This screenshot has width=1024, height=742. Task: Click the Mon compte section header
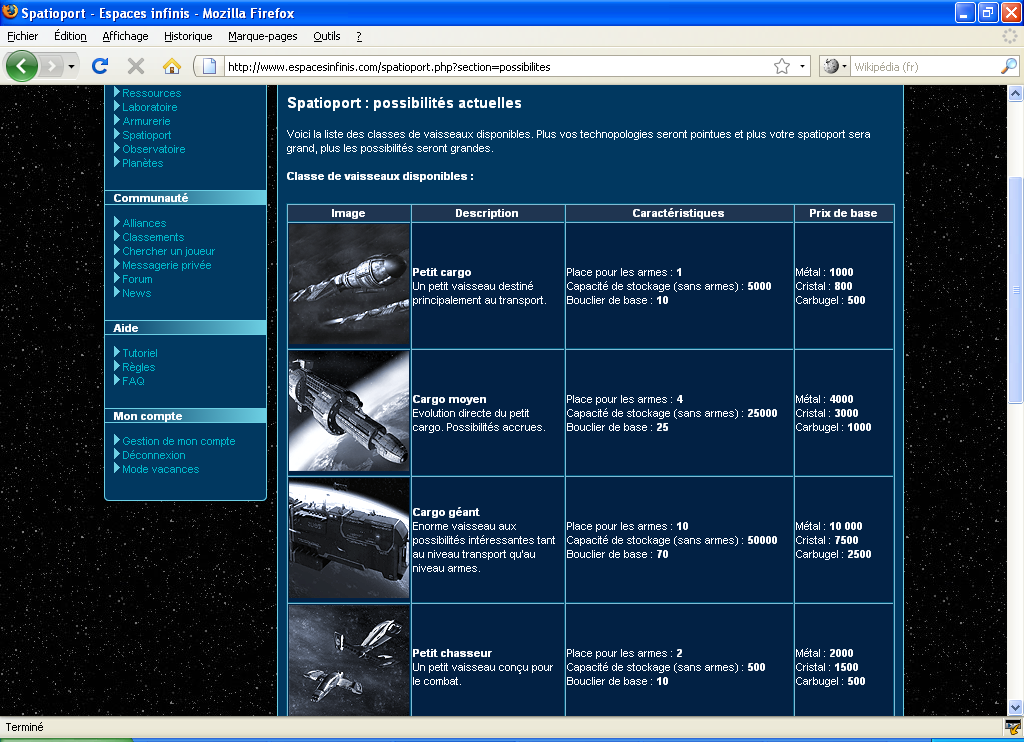click(185, 416)
